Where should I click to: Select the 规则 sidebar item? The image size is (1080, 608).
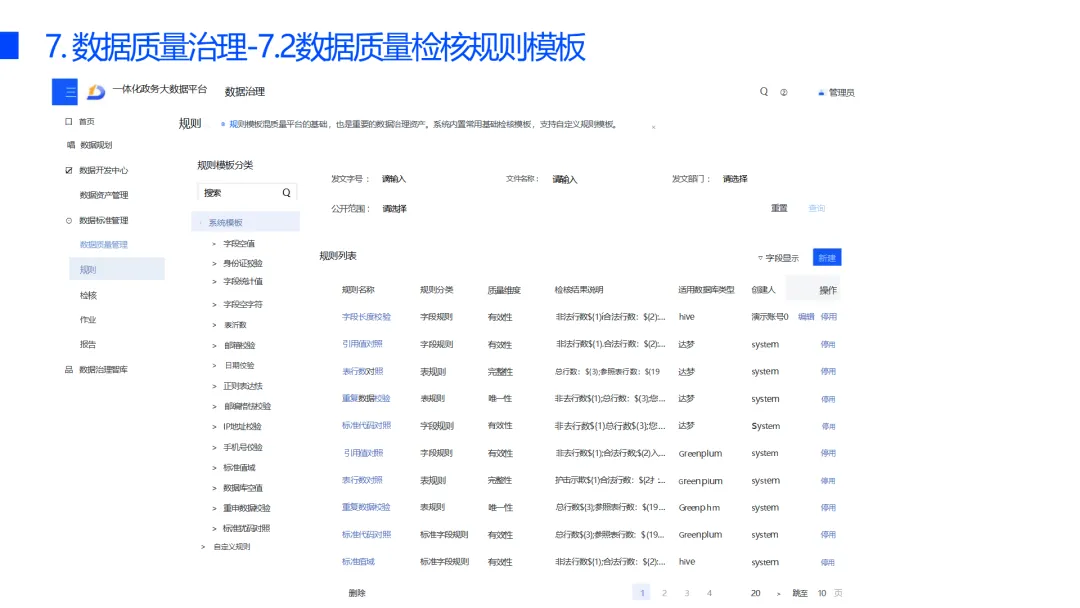[117, 269]
